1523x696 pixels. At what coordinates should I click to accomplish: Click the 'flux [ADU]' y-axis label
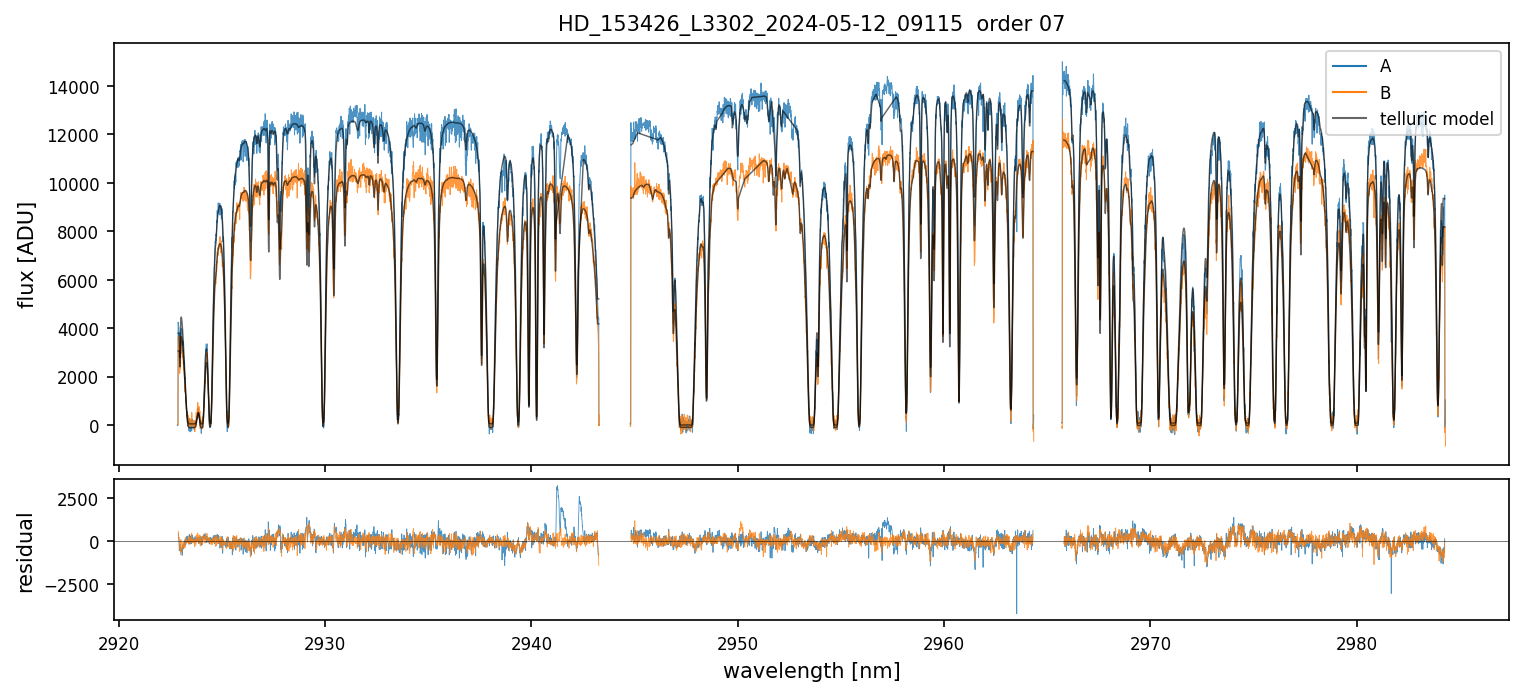click(x=27, y=254)
